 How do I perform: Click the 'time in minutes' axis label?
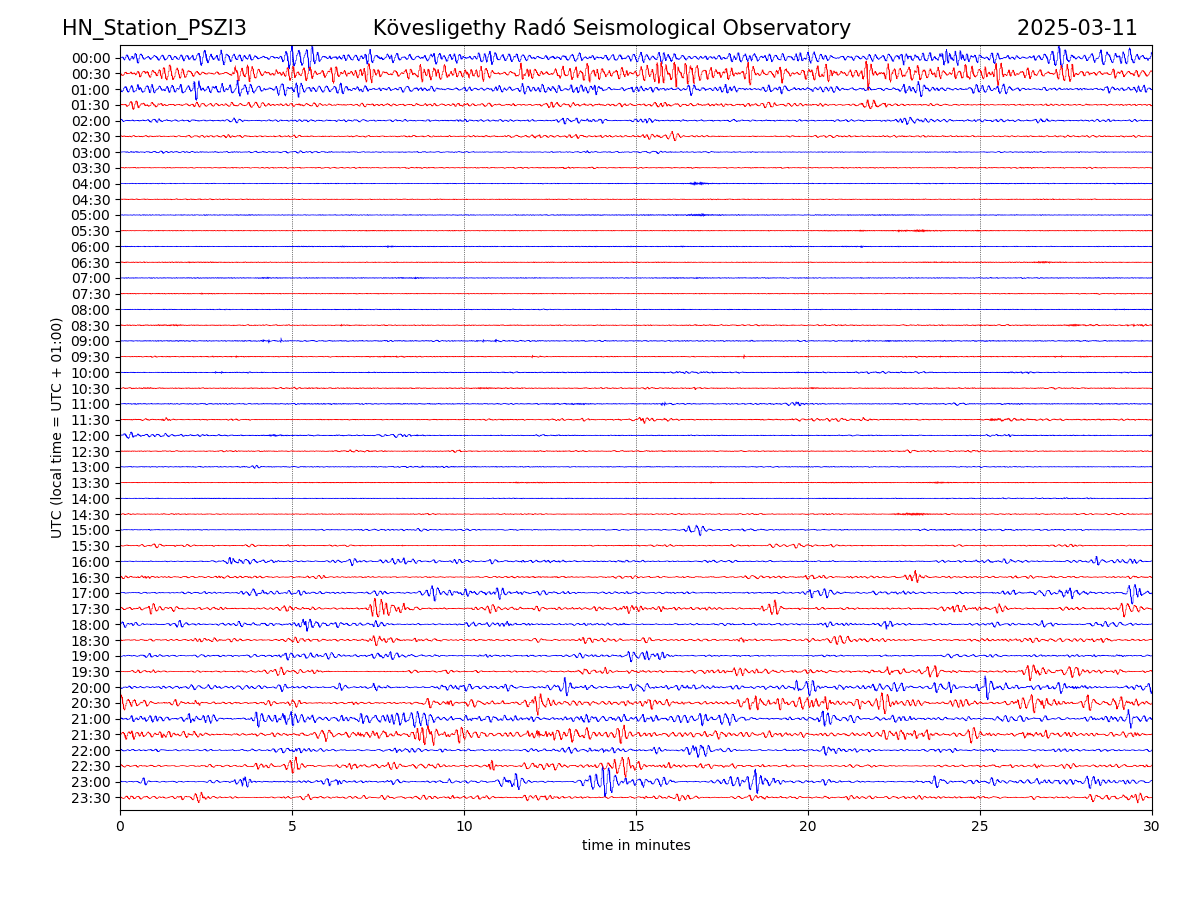tap(636, 846)
